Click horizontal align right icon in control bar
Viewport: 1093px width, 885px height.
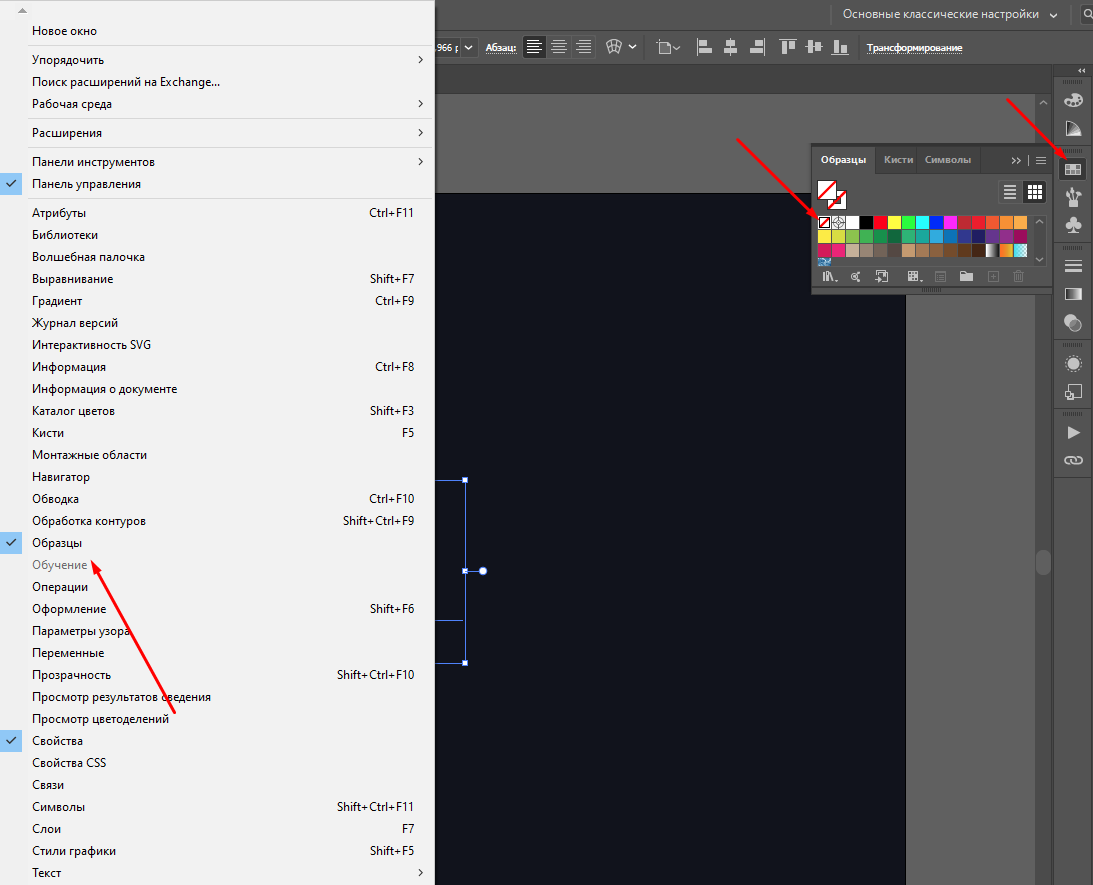757,47
